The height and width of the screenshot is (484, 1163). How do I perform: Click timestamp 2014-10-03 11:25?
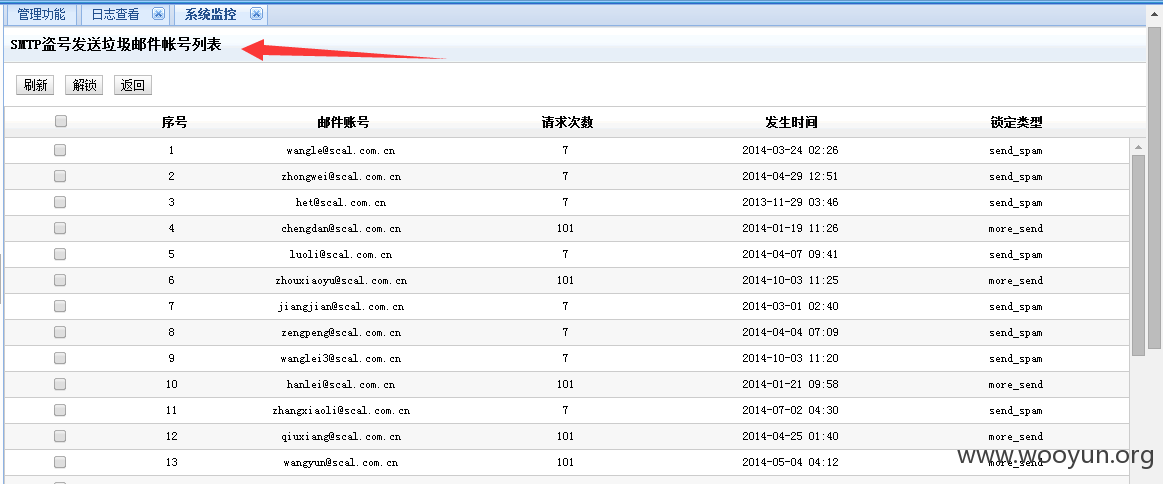click(790, 280)
